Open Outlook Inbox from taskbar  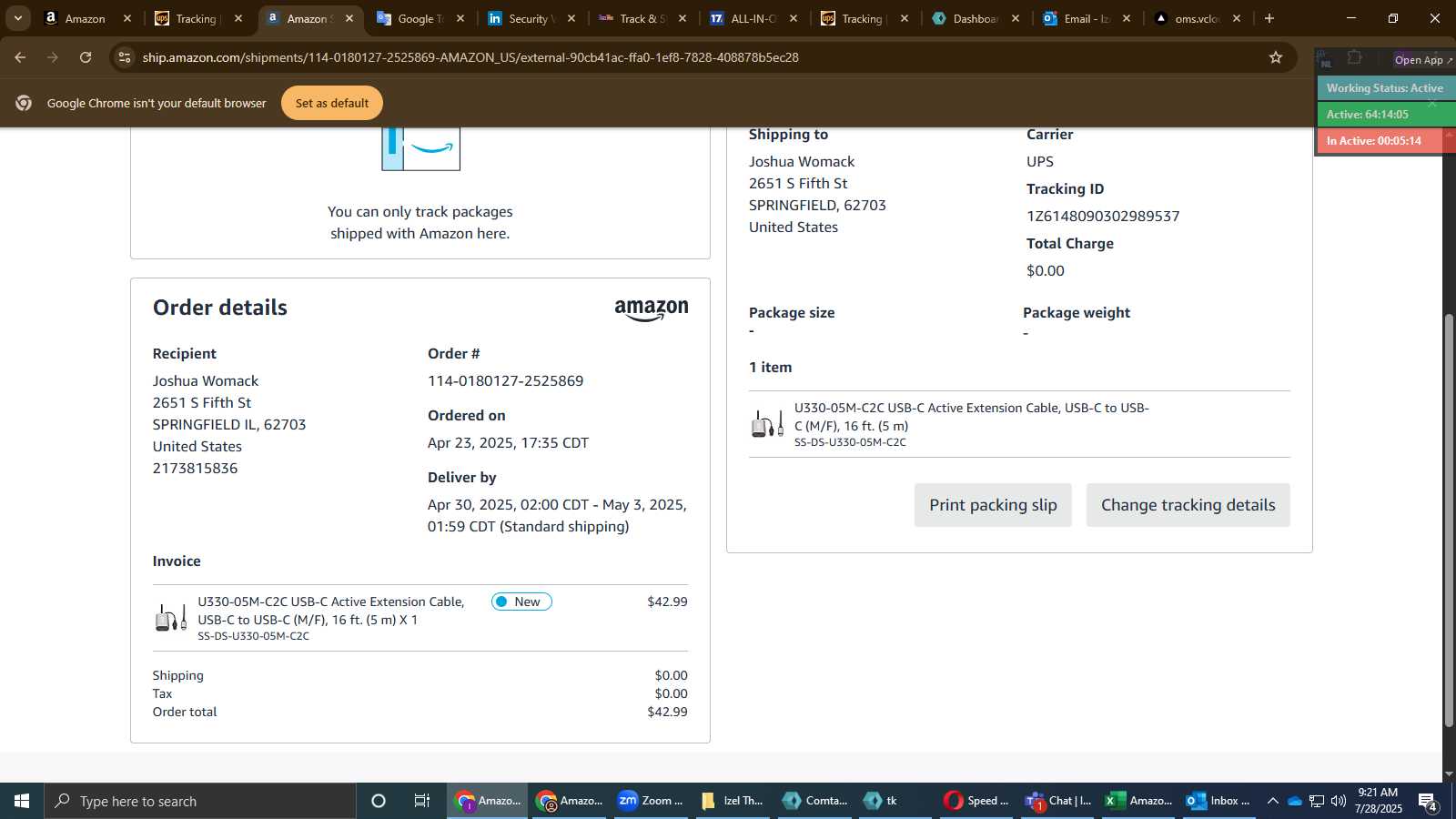pyautogui.click(x=1218, y=801)
